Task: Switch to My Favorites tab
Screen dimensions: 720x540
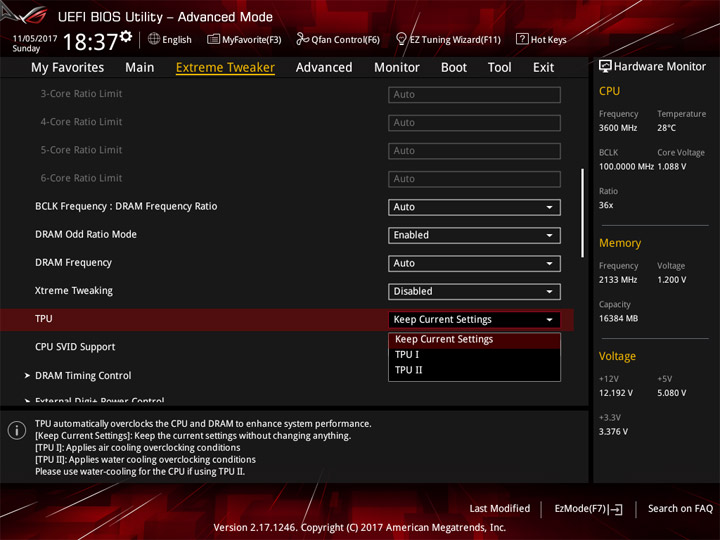Action: point(68,68)
